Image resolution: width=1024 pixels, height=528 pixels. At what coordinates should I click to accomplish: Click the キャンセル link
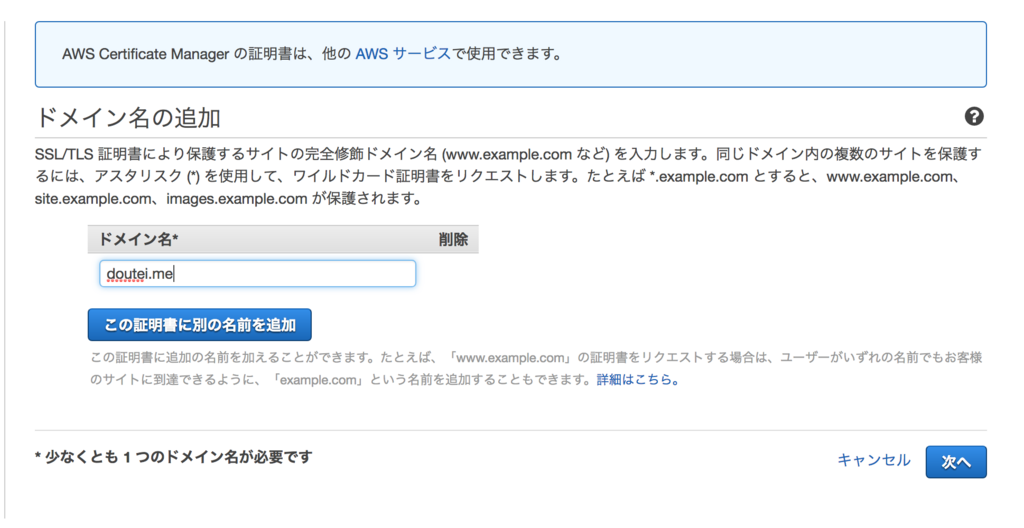(x=874, y=461)
